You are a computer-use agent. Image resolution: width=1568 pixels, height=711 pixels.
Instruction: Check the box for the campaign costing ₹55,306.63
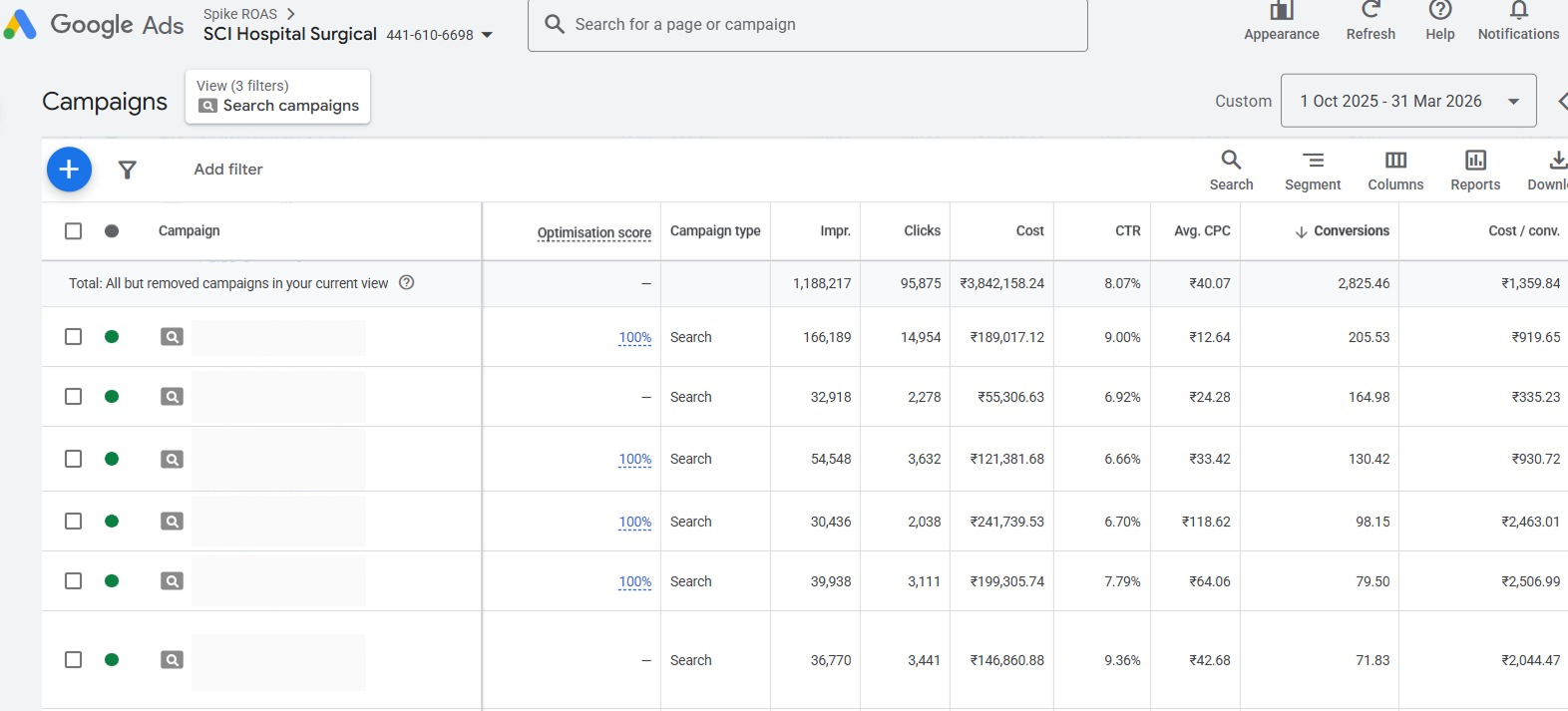tap(73, 397)
